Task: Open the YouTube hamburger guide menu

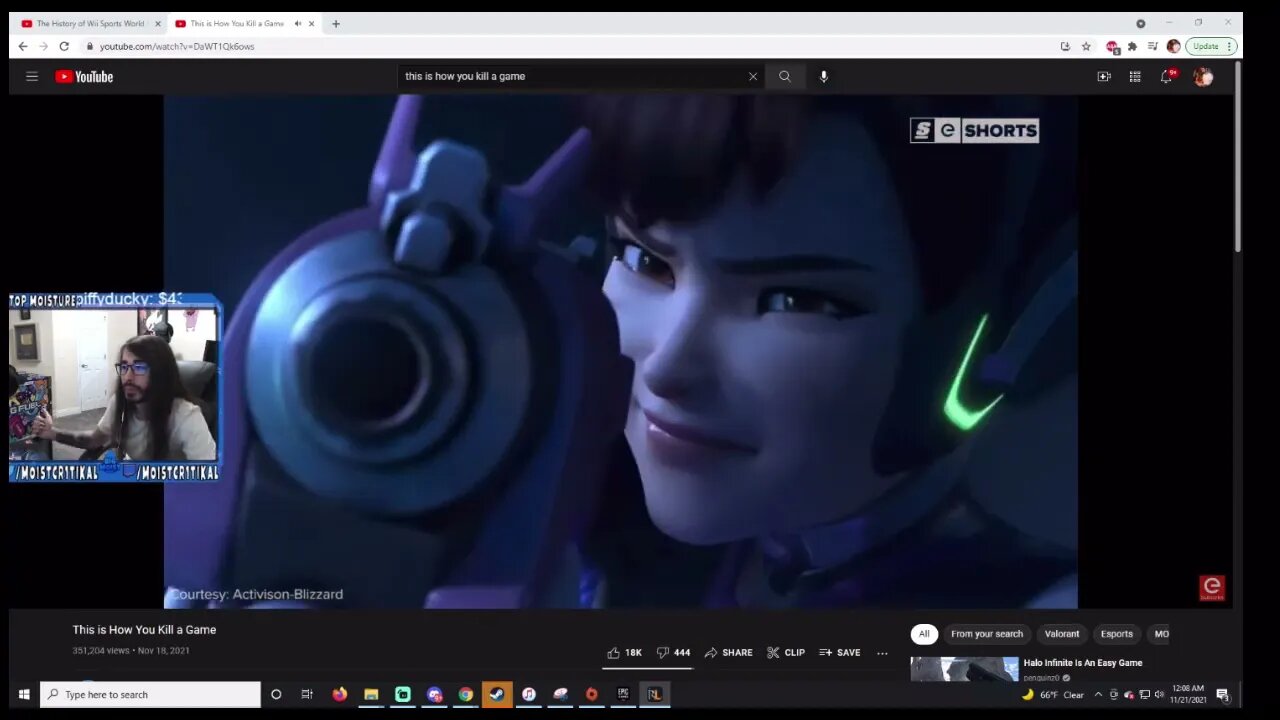Action: pos(32,76)
